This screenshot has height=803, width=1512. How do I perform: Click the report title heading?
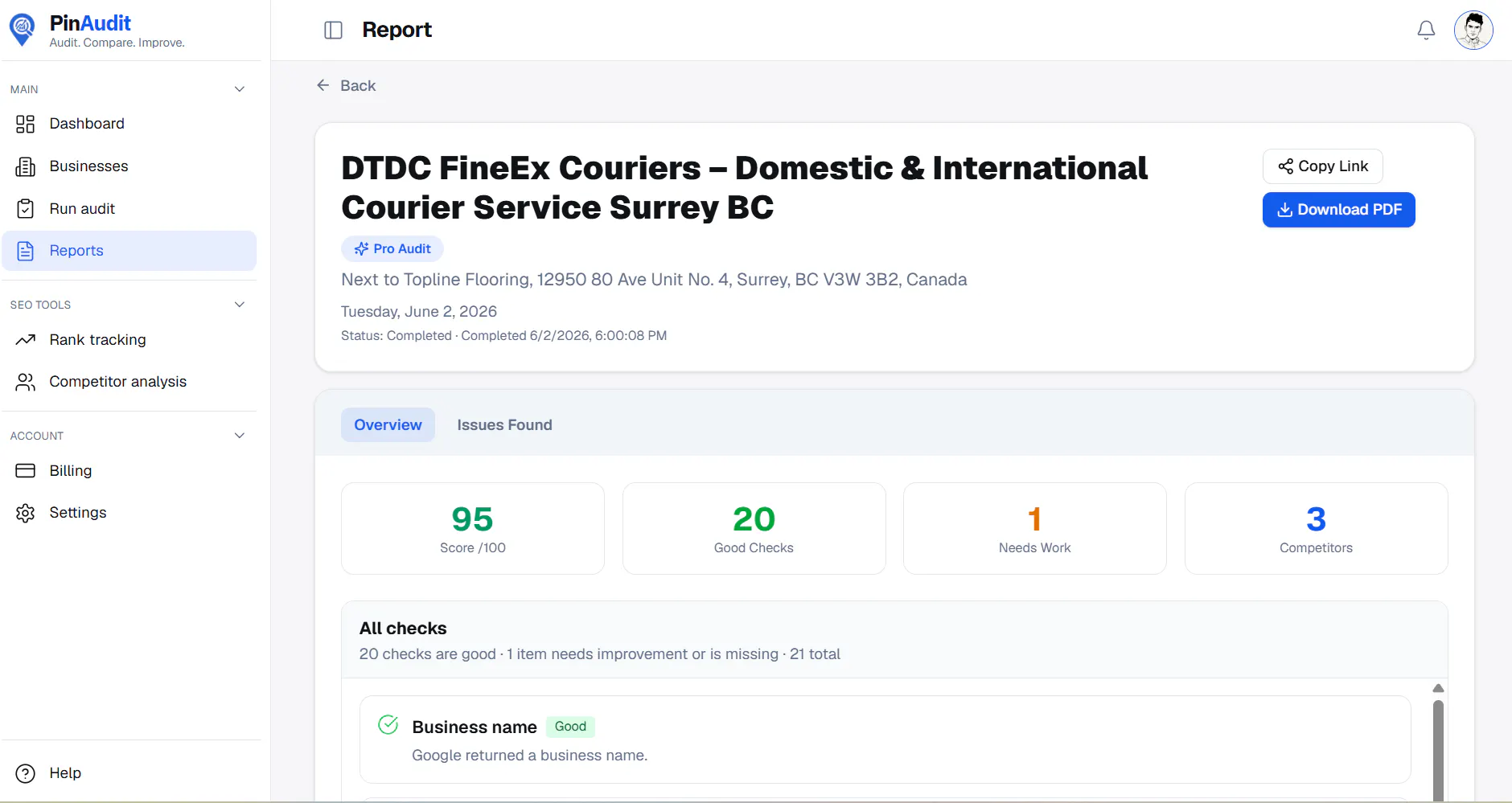744,187
